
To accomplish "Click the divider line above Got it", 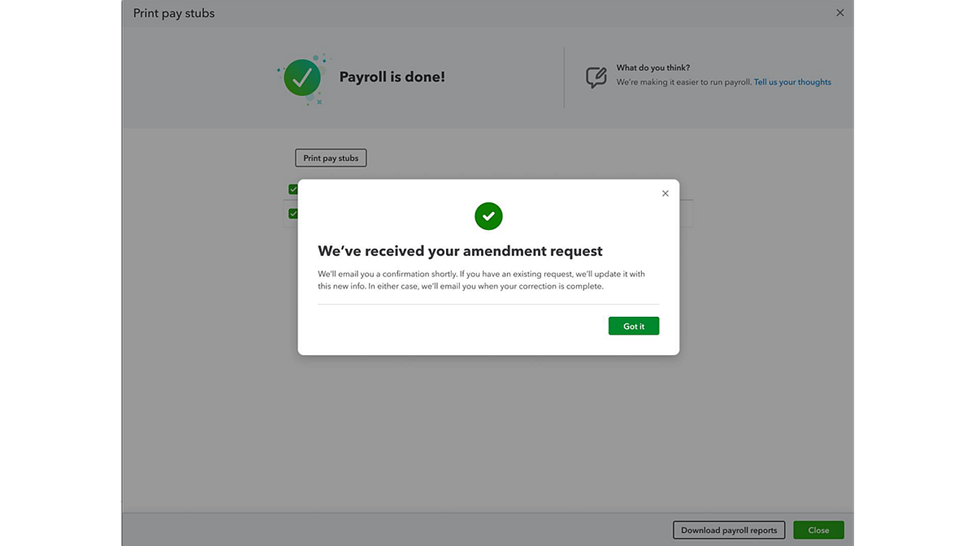I will click(488, 304).
